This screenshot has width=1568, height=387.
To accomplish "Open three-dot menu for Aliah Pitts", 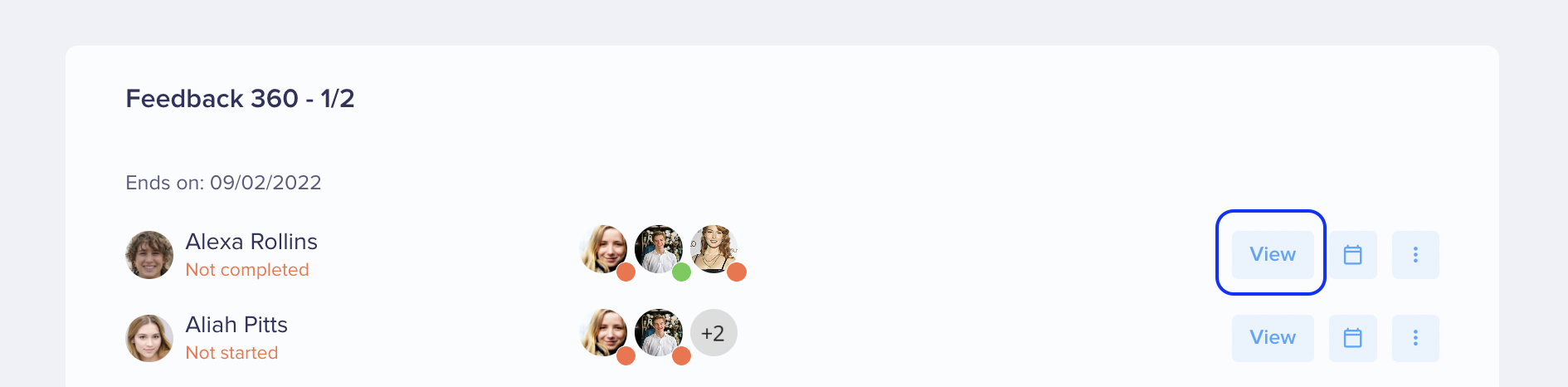I will 1415,338.
